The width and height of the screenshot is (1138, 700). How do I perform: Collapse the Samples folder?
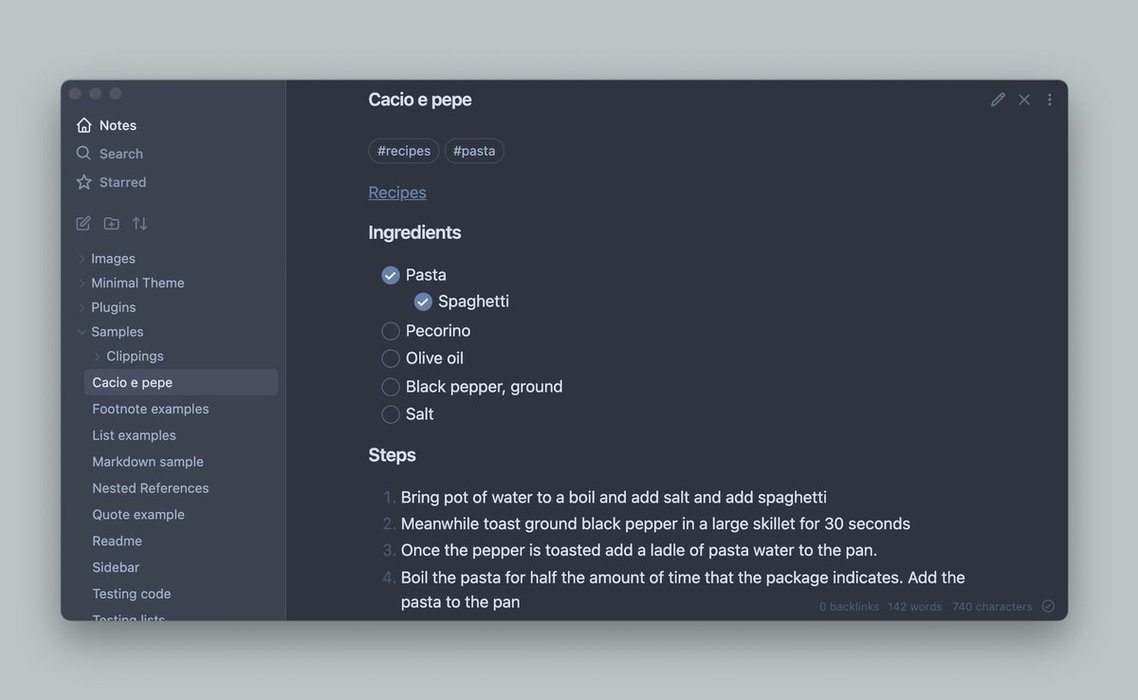click(x=82, y=332)
